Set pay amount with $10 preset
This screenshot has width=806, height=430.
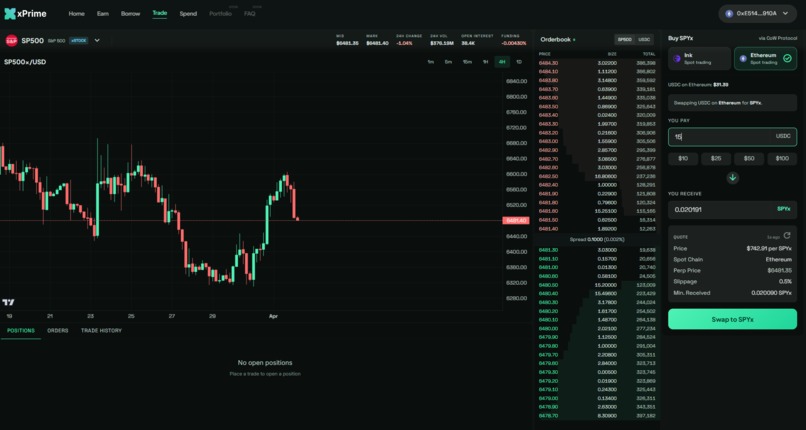coord(683,159)
